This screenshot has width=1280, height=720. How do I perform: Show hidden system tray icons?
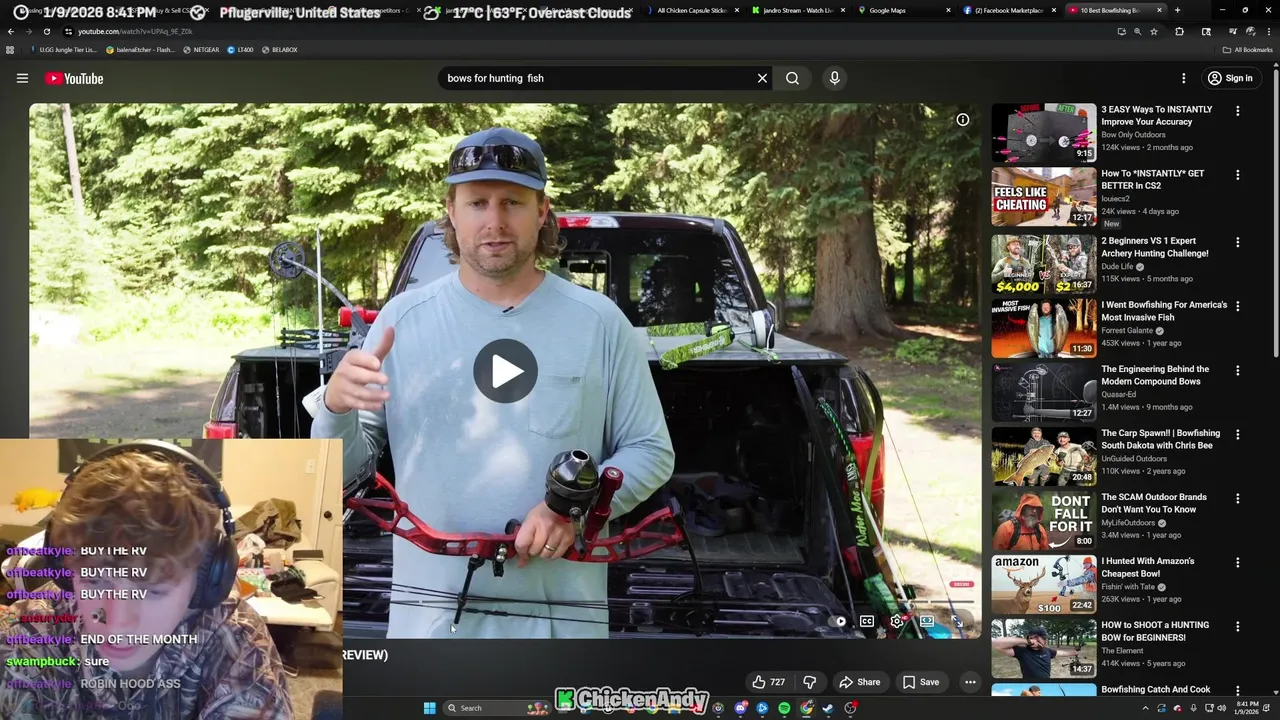(1145, 708)
